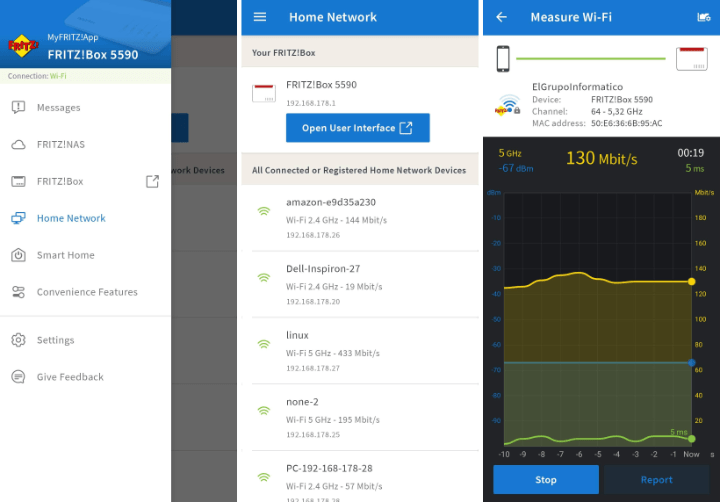The height and width of the screenshot is (502, 720).
Task: Click the secured Wi-Fi network icon
Action: click(x=507, y=105)
